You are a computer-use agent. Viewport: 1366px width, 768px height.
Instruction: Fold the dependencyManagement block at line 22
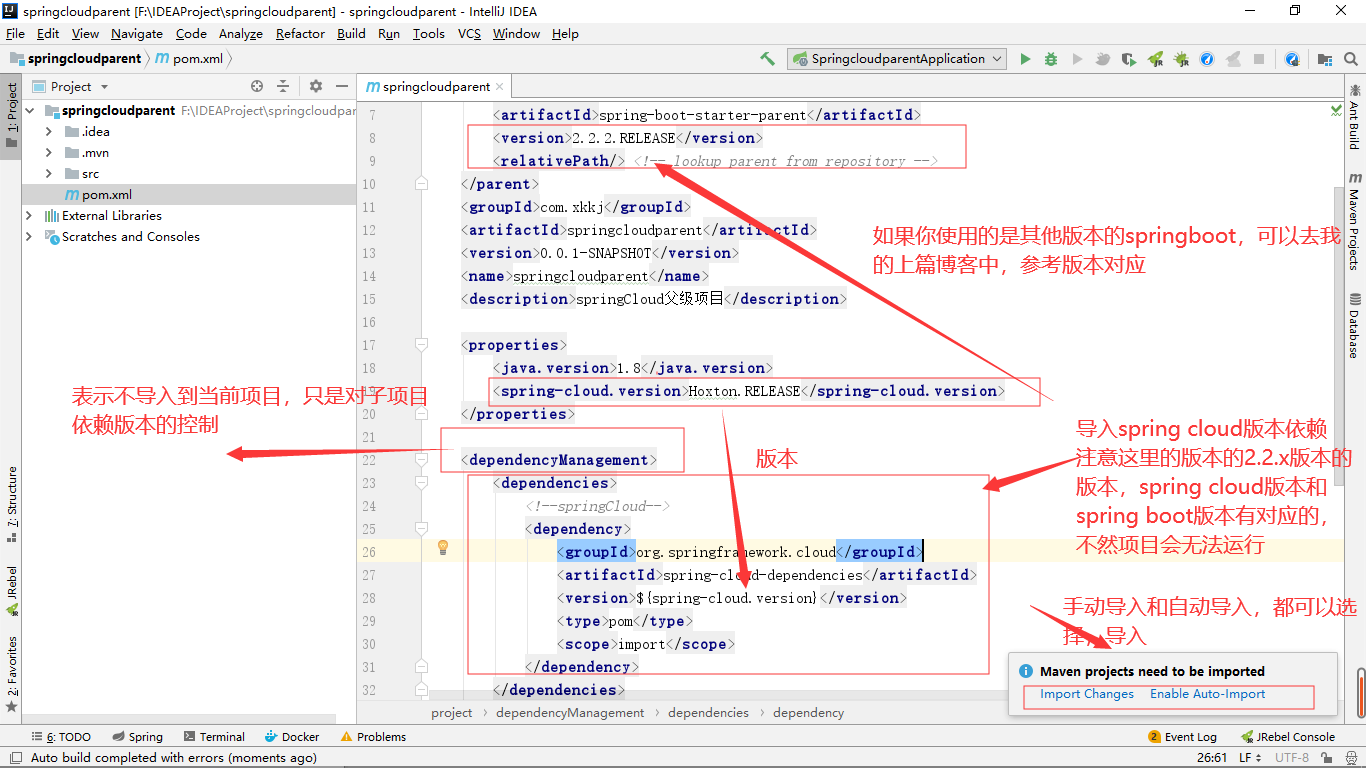[421, 460]
